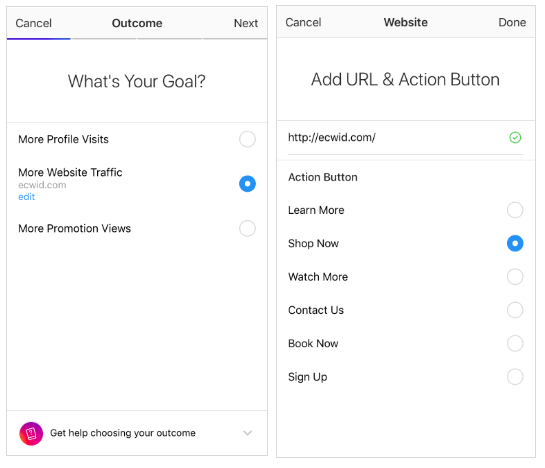Tap Next on the Outcome screen
This screenshot has width=545, height=468.
[246, 23]
